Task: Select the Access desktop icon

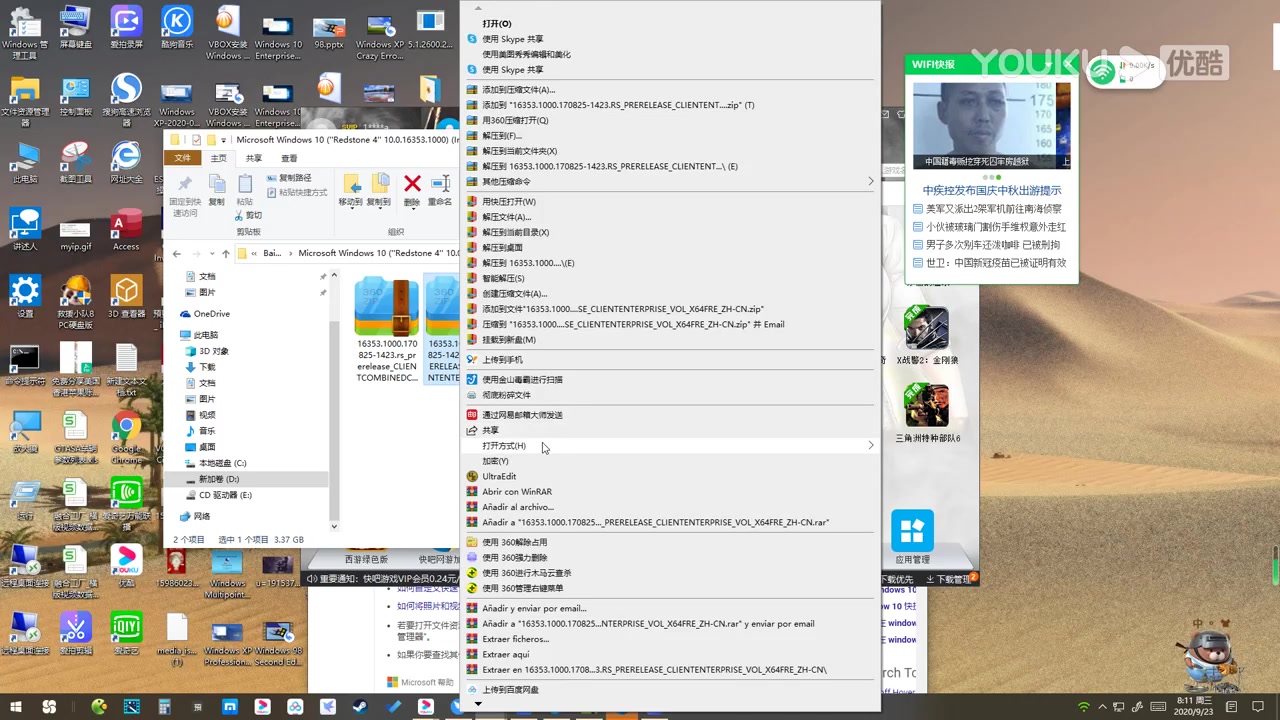Action: (x=126, y=230)
